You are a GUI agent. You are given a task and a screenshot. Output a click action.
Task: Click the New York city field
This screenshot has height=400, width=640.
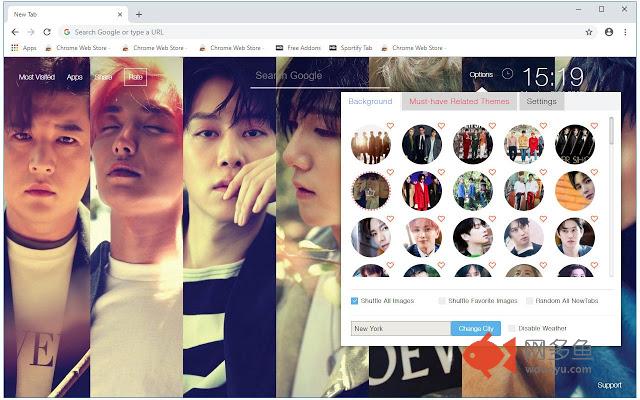pos(401,328)
